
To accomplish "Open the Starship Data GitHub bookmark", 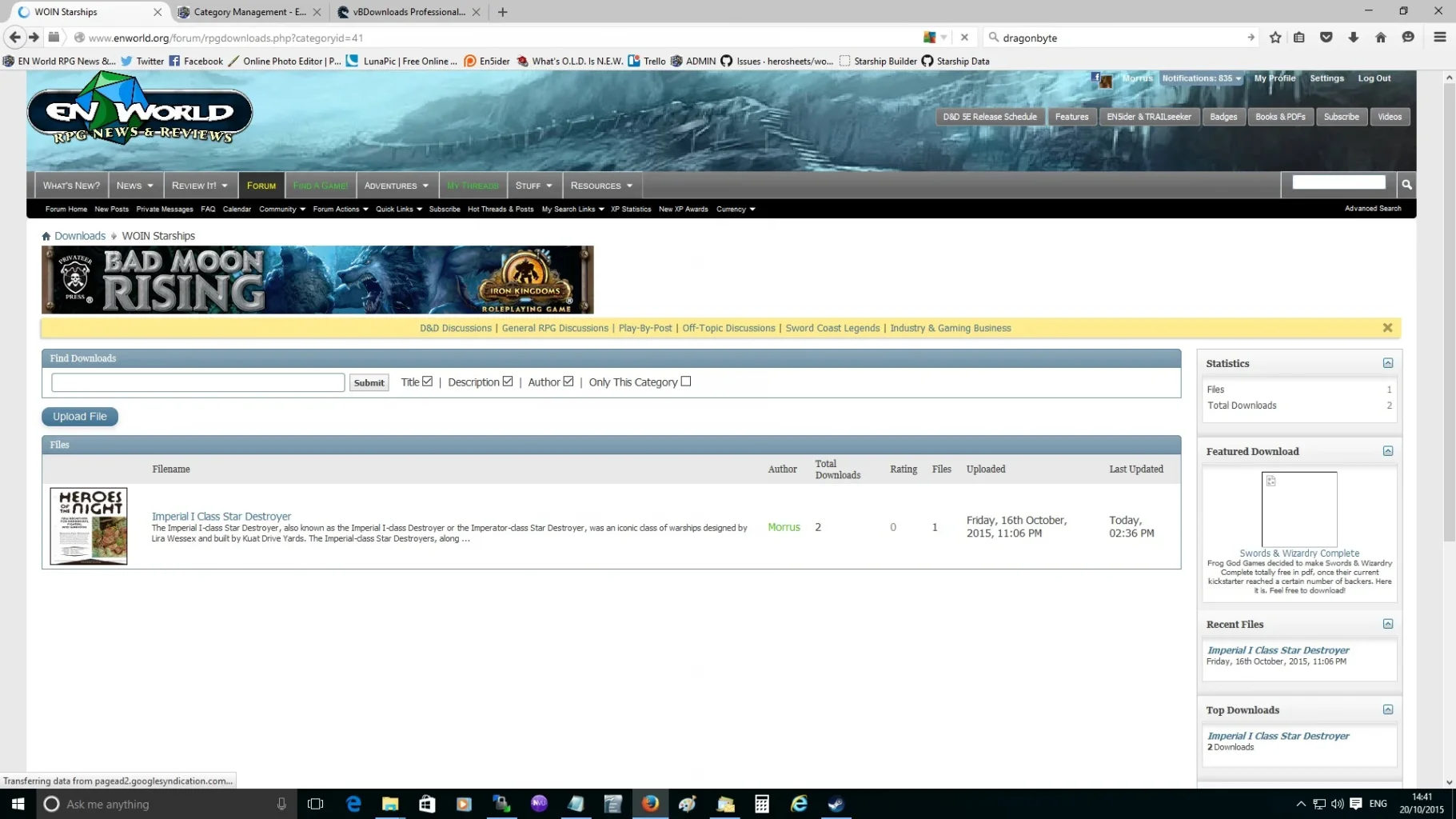I will coord(955,61).
